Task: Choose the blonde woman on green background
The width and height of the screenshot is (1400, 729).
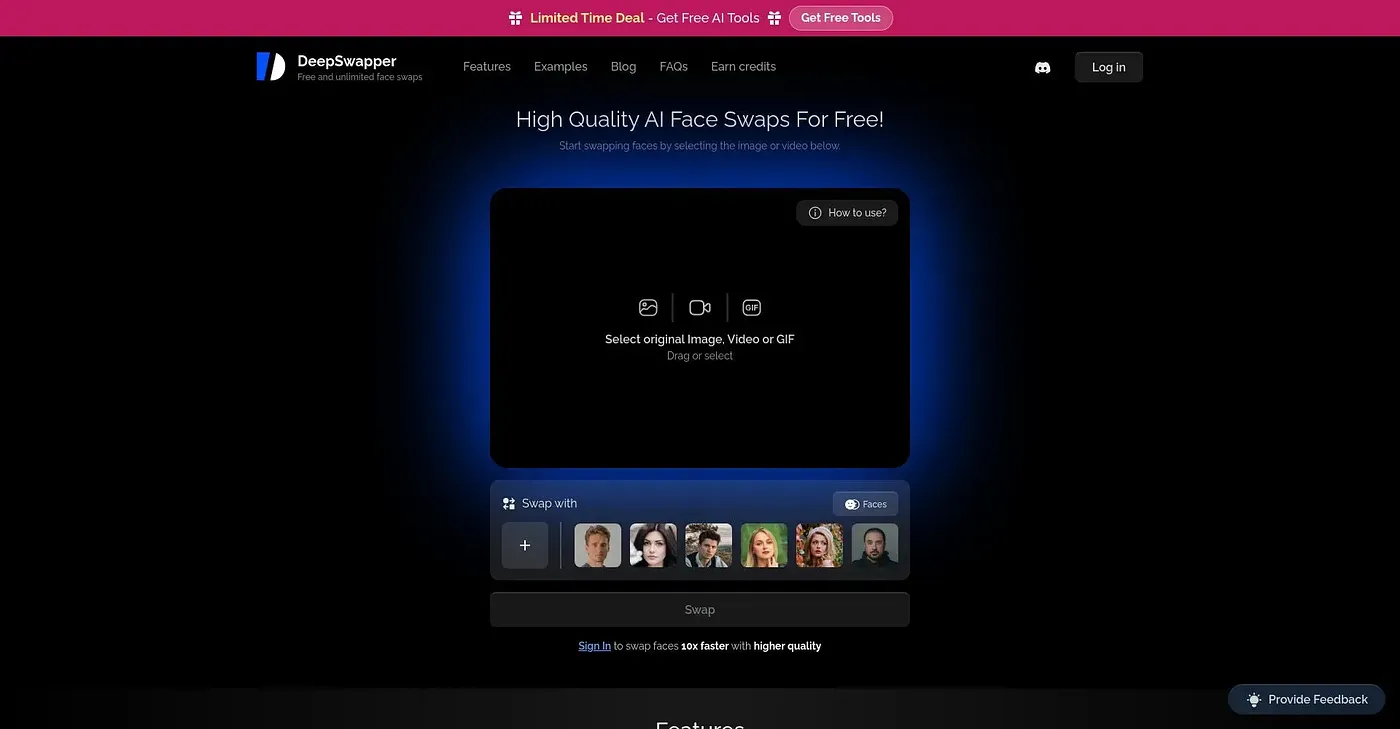Action: pyautogui.click(x=764, y=546)
